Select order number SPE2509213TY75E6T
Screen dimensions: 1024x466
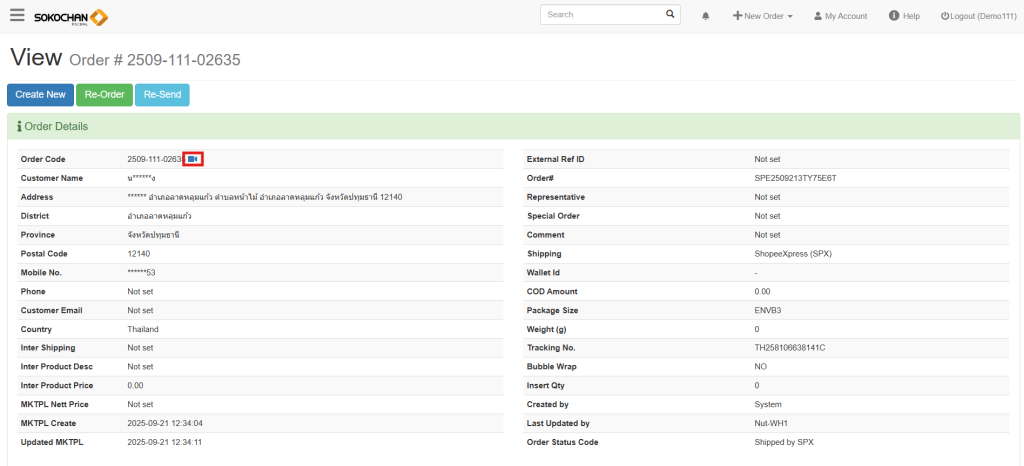click(795, 178)
